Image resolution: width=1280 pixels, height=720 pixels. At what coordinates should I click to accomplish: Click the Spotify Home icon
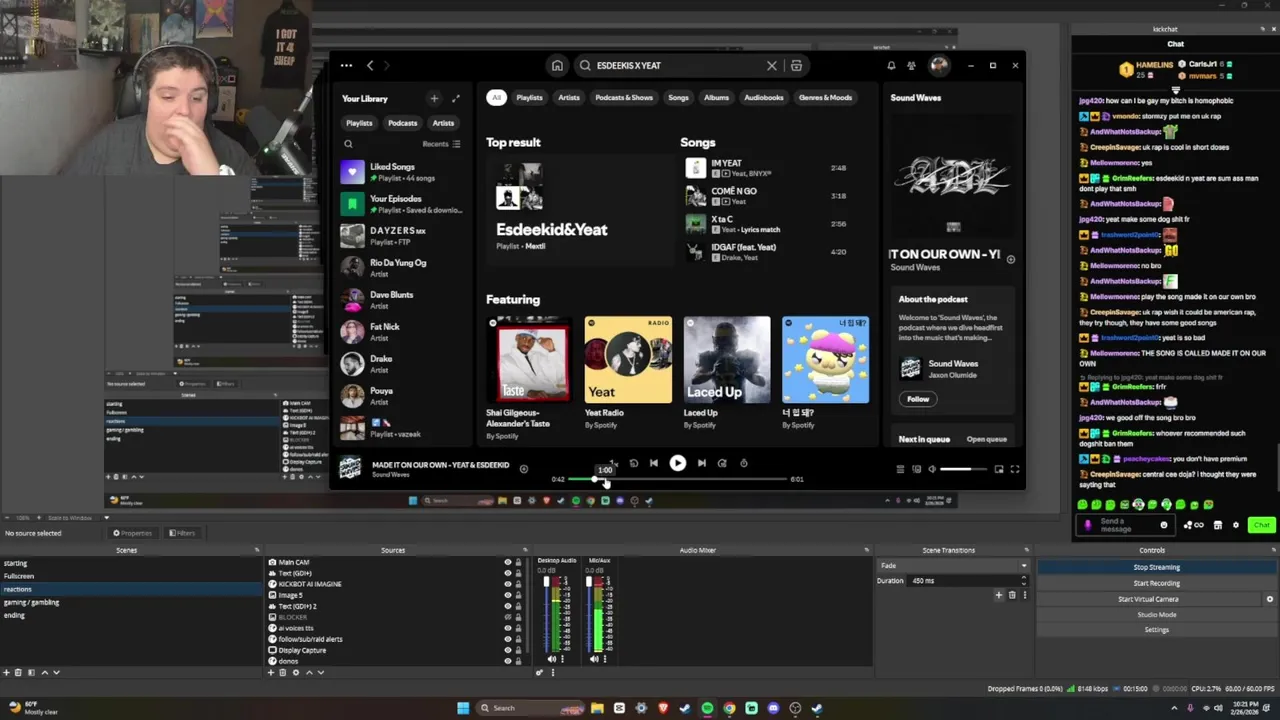[557, 66]
